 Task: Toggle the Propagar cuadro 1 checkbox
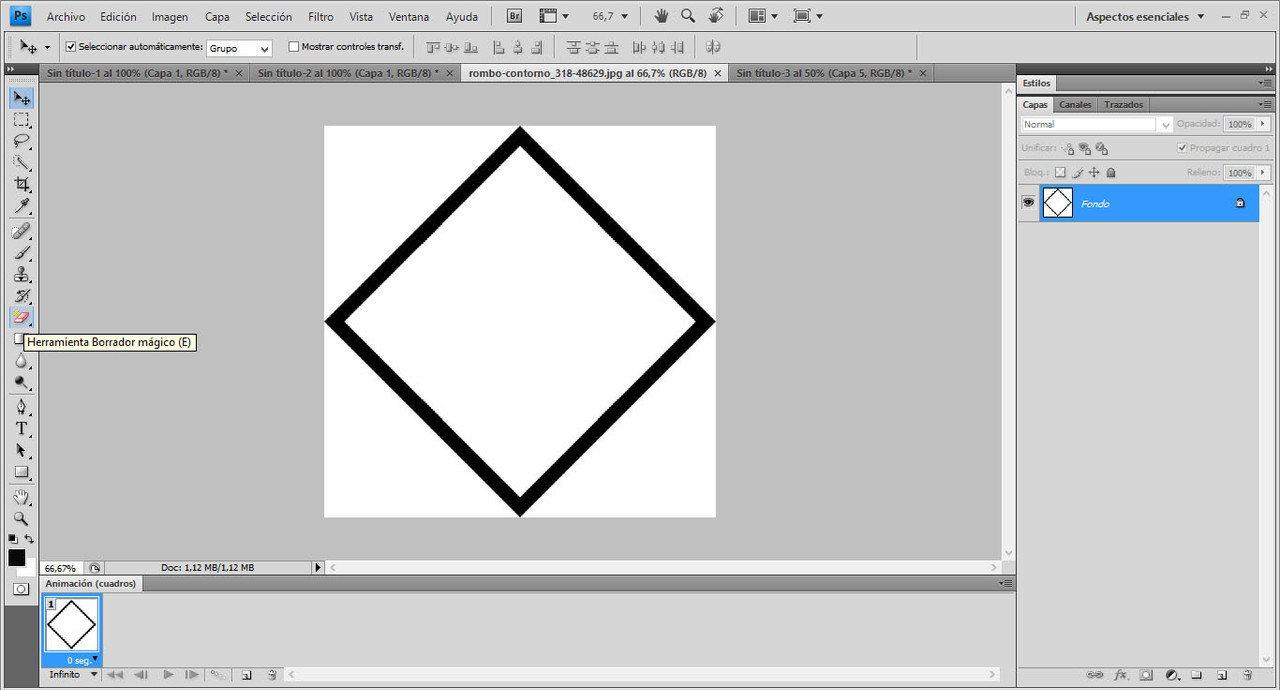pos(1183,148)
